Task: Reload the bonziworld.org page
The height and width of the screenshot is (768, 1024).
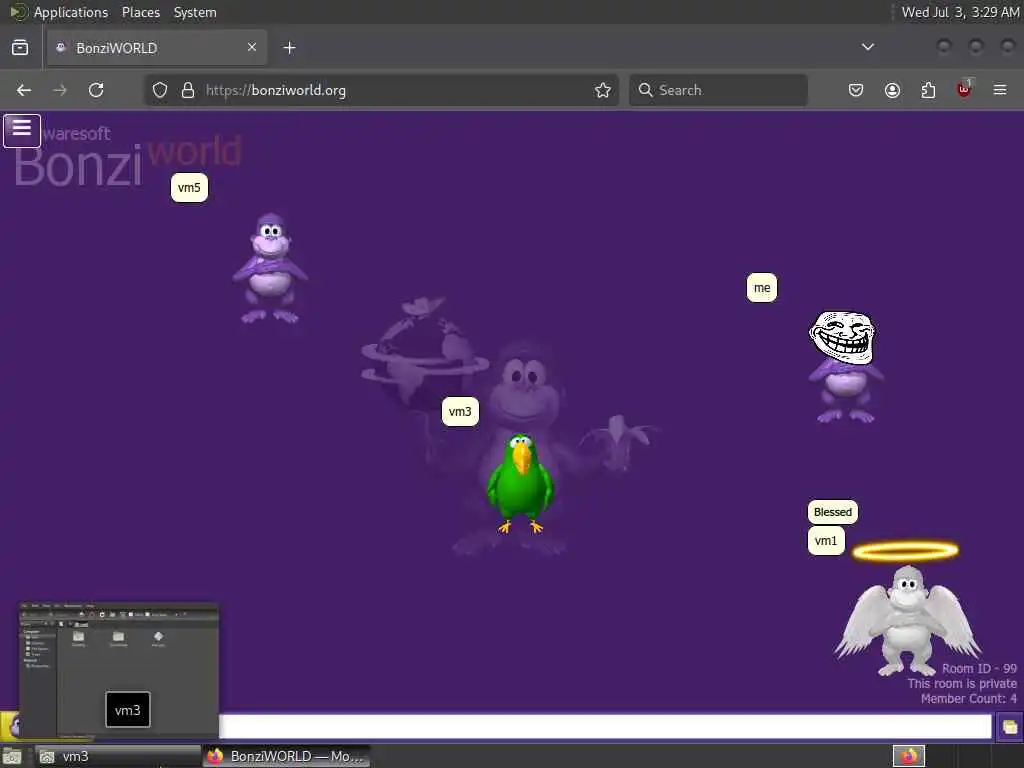Action: click(x=96, y=90)
